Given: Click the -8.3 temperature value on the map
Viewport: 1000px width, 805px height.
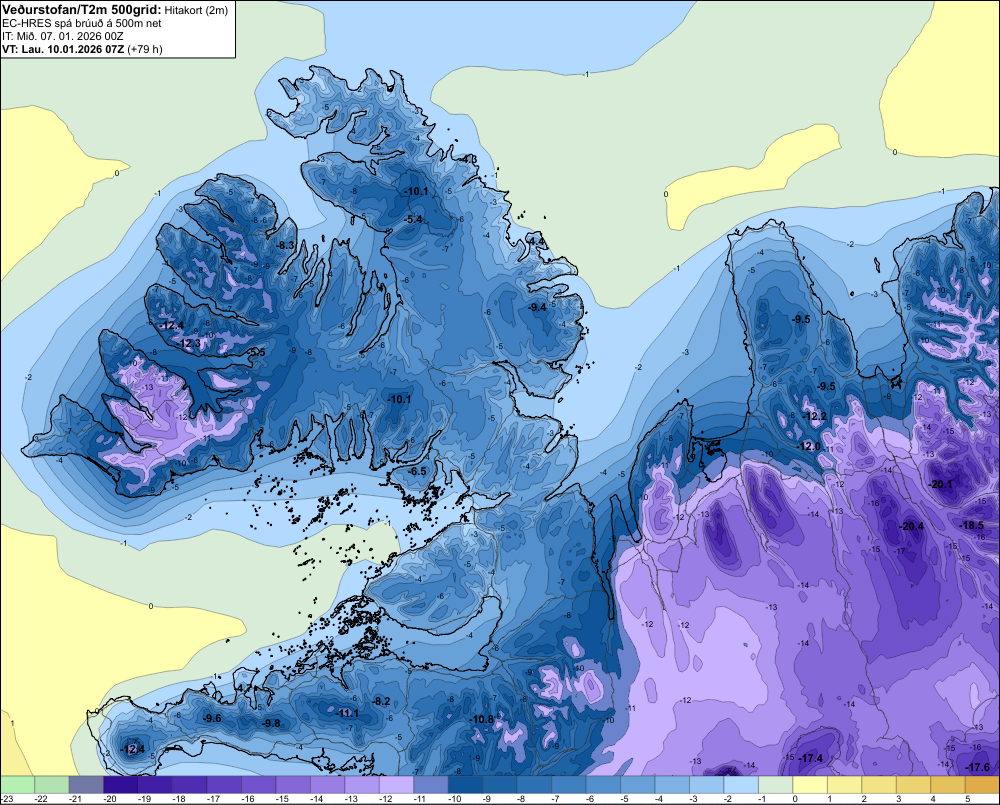Looking at the screenshot, I should tap(286, 245).
